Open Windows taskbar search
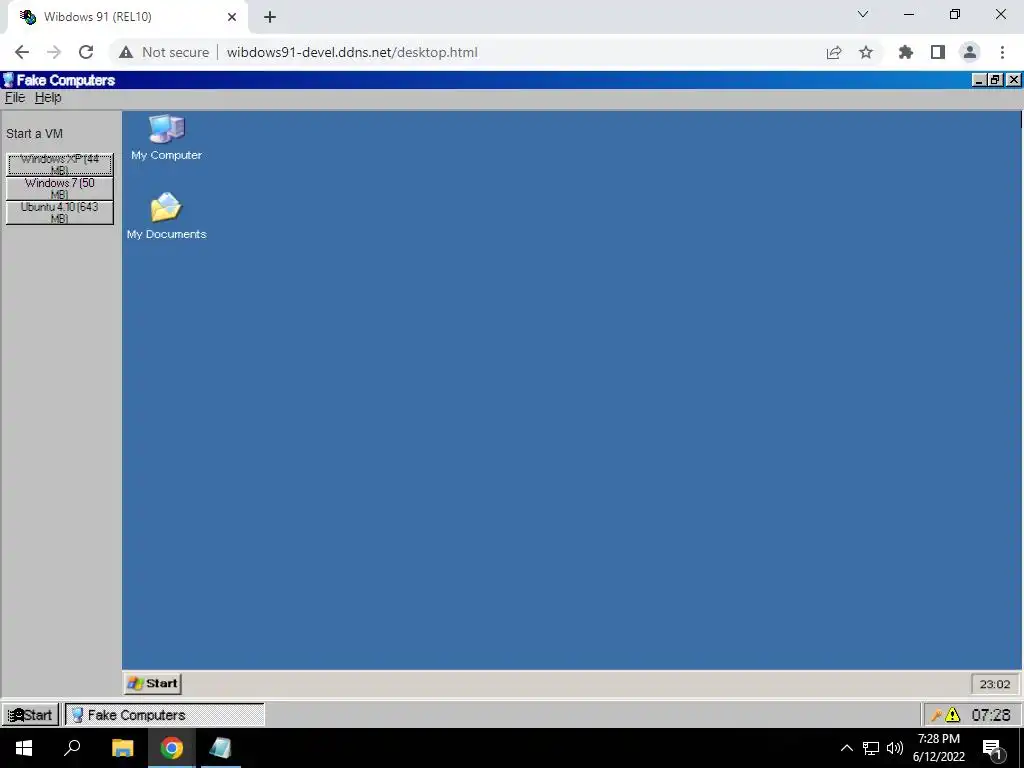Image resolution: width=1024 pixels, height=768 pixels. (72, 748)
